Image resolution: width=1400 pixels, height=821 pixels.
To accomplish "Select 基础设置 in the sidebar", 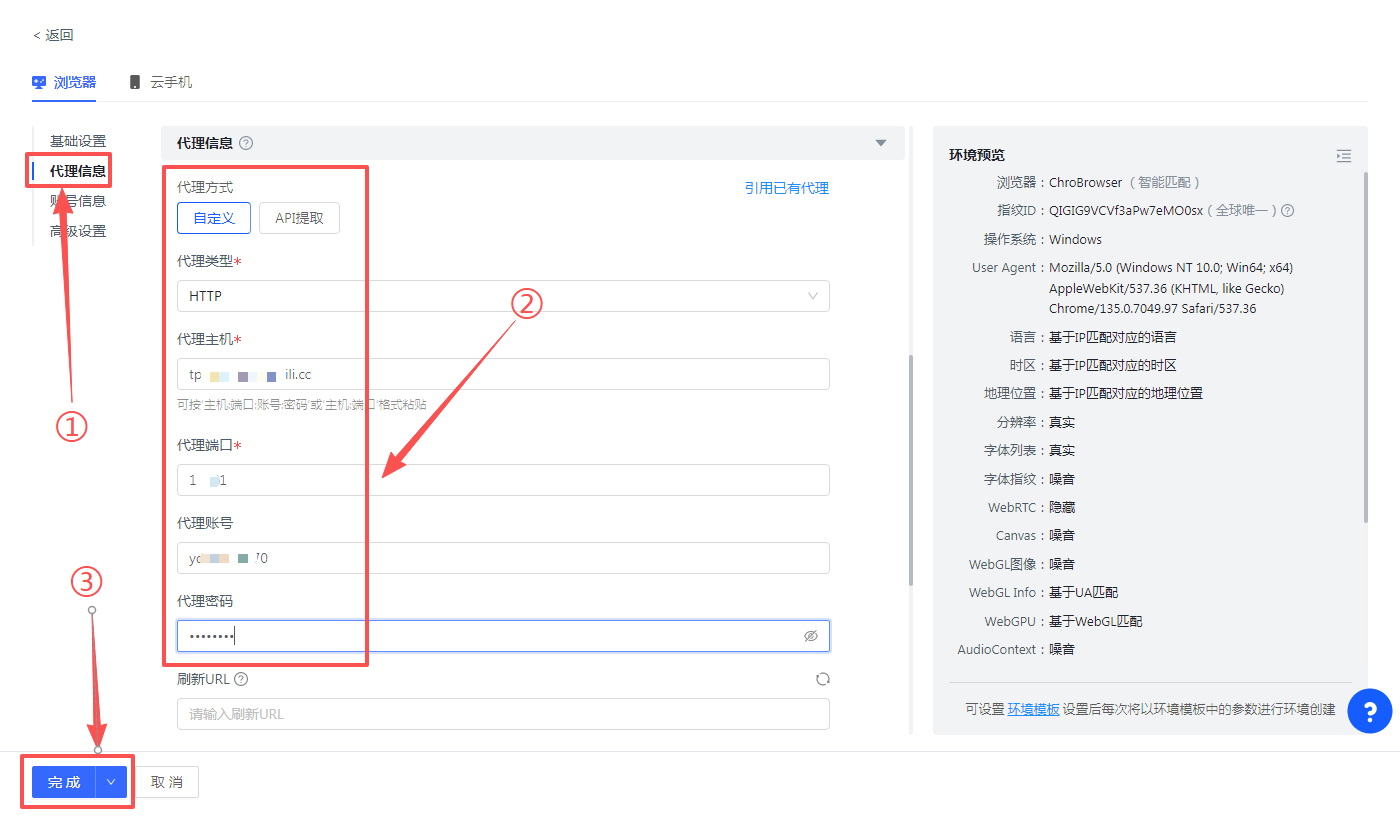I will 78,140.
